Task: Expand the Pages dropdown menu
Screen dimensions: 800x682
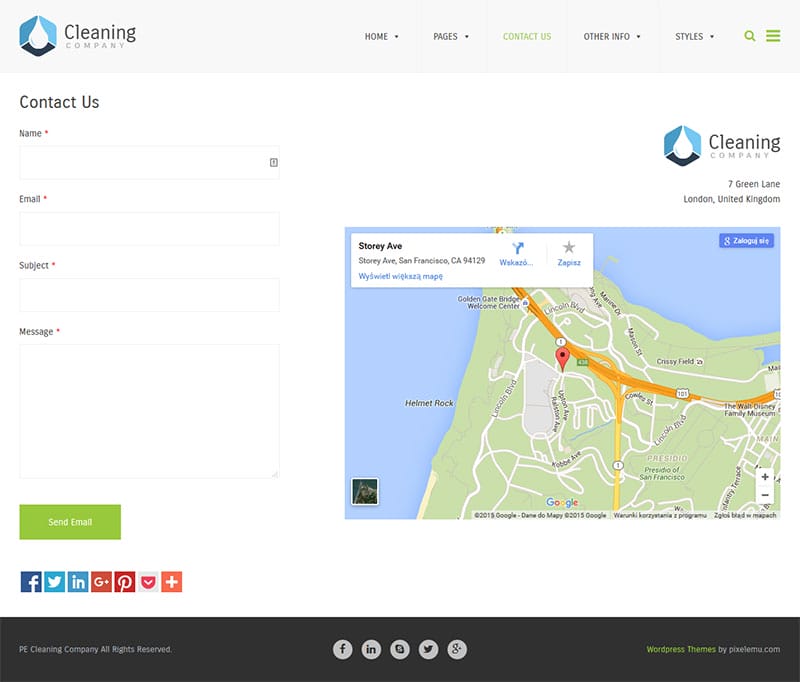Action: 450,37
